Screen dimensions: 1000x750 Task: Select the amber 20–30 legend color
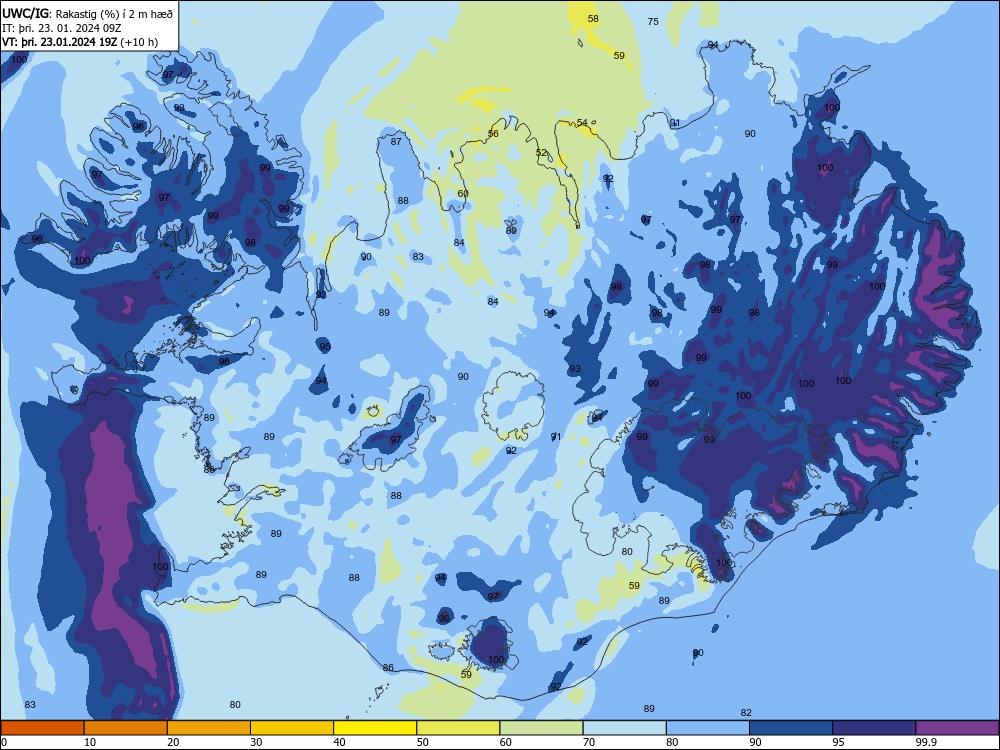click(x=209, y=728)
